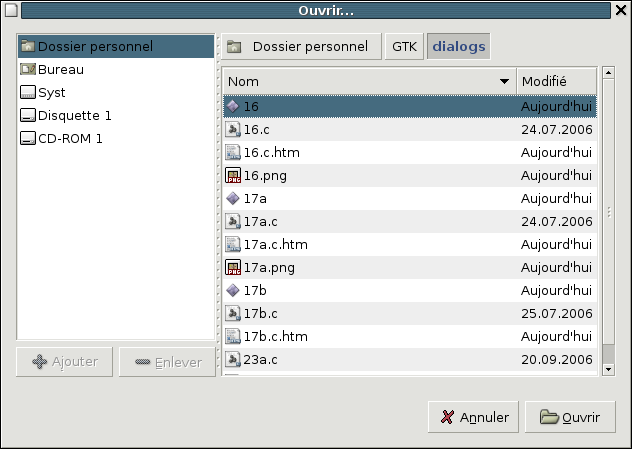Viewport: 632px width, 449px height.
Task: Go to Dossier personnel in path bar
Action: (x=300, y=47)
